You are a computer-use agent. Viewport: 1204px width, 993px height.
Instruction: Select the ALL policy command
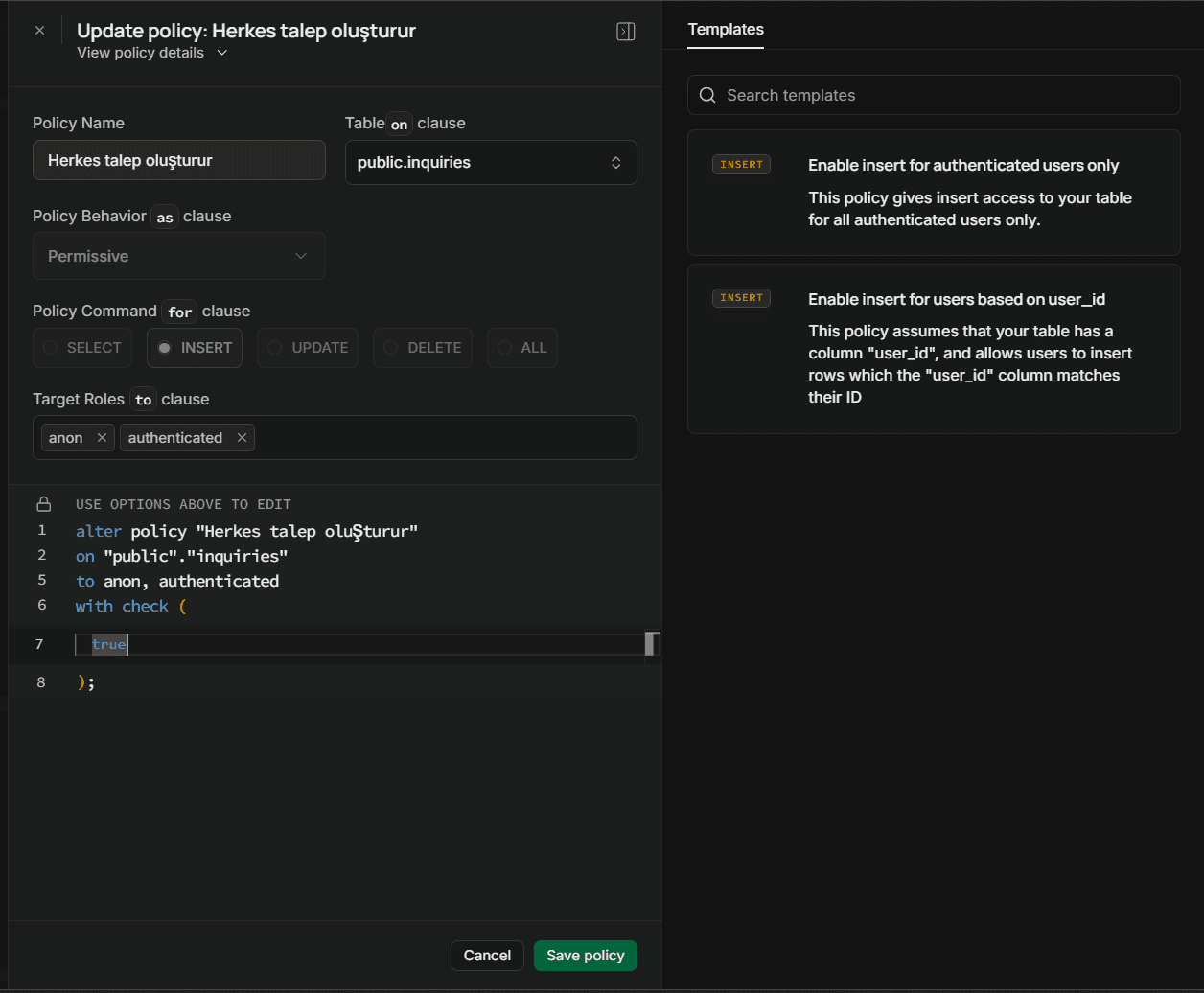[522, 348]
